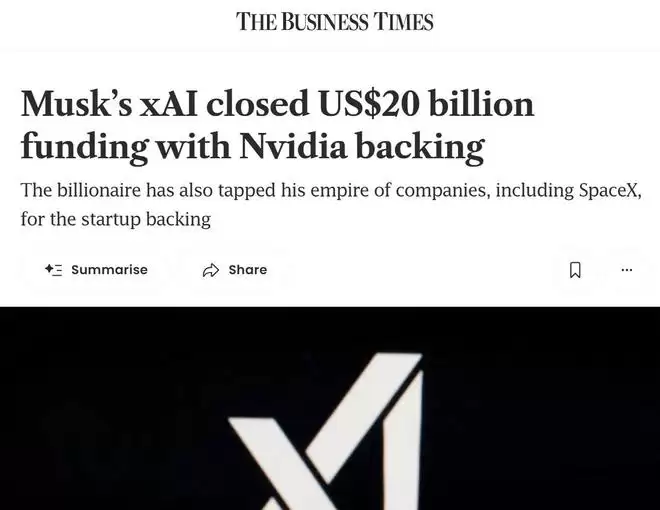Click The Business Times logo
Image resolution: width=660 pixels, height=510 pixels.
pyautogui.click(x=334, y=21)
